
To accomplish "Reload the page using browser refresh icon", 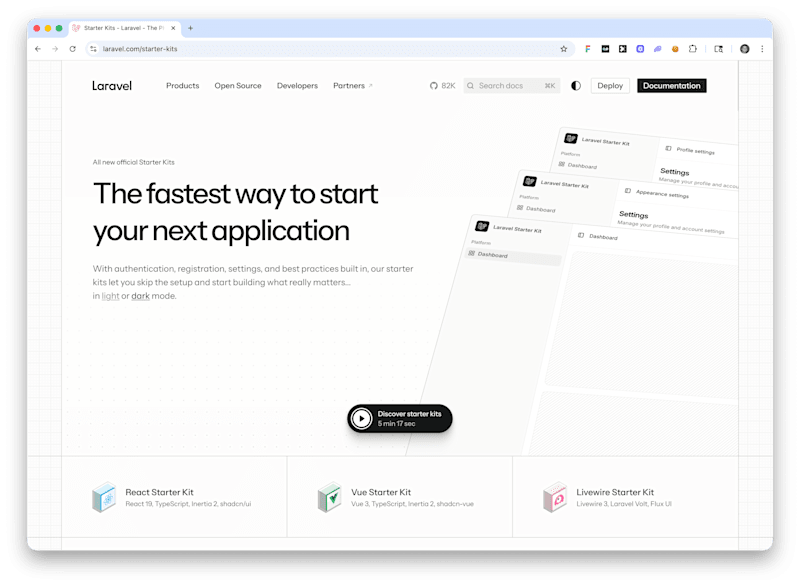I will click(72, 49).
